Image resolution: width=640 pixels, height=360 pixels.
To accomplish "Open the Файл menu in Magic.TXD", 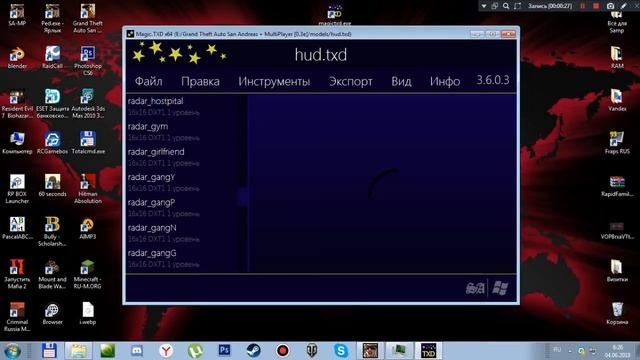I will pos(149,81).
